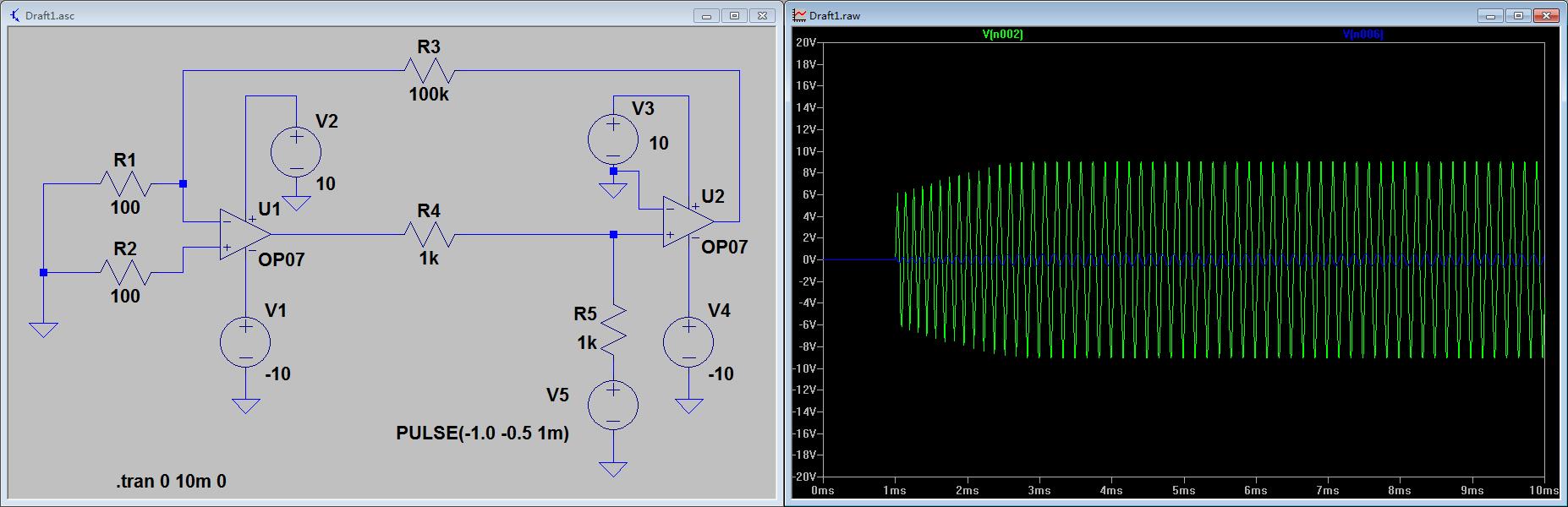Select the R1 resistor zigzag symbol

(x=125, y=183)
